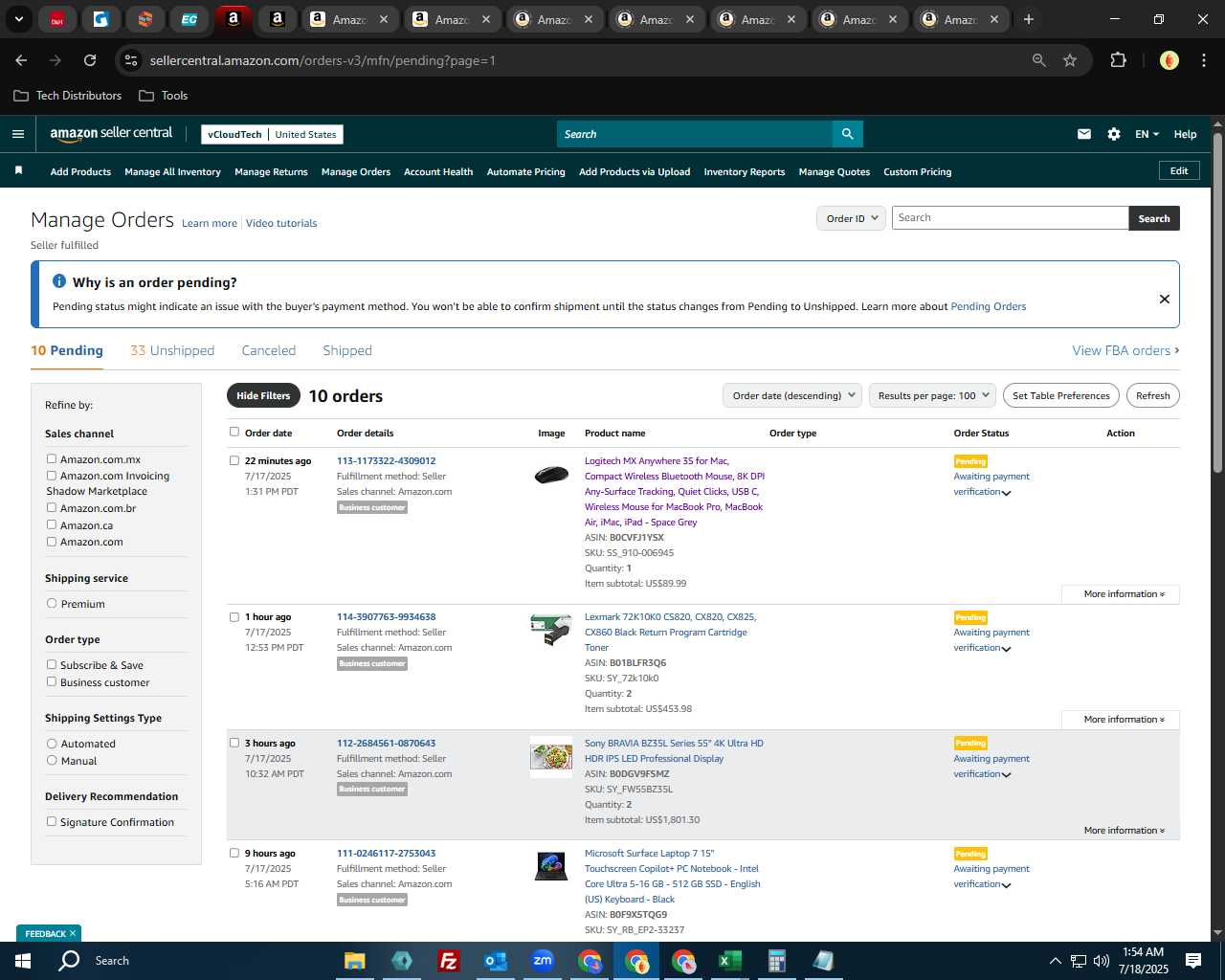Open the Order ID search type dropdown

pos(851,218)
